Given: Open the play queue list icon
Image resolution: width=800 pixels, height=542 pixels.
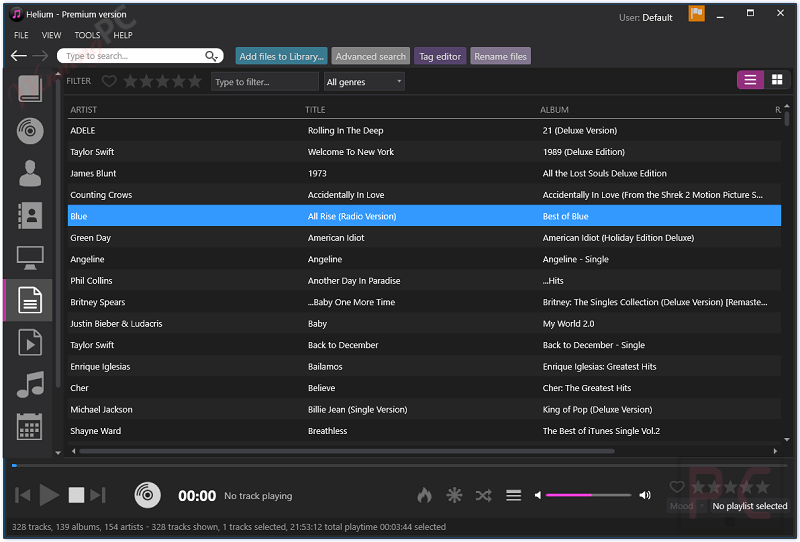Looking at the screenshot, I should tap(513, 495).
